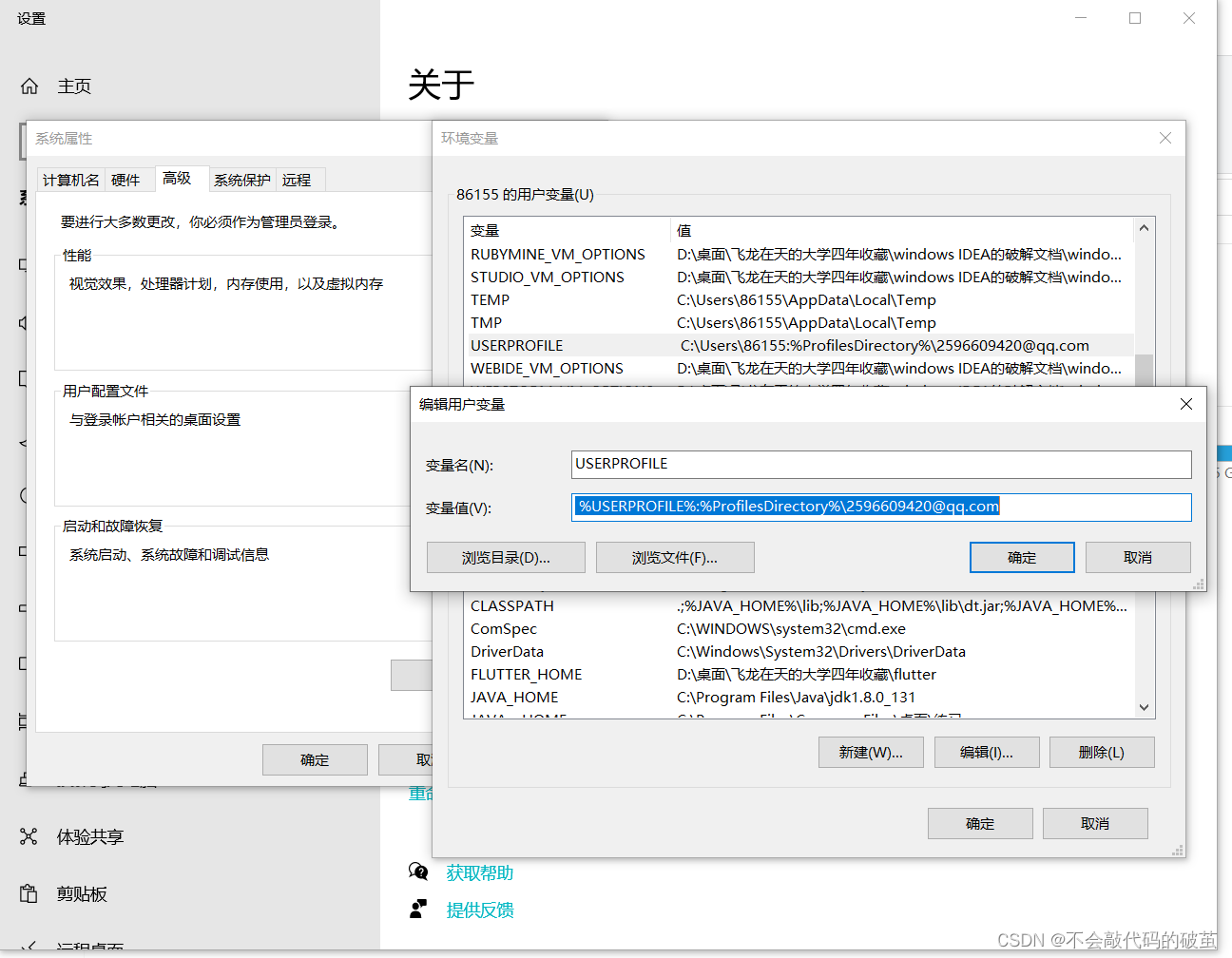
Task: Click Delete system variable button
Action: pyautogui.click(x=1102, y=753)
